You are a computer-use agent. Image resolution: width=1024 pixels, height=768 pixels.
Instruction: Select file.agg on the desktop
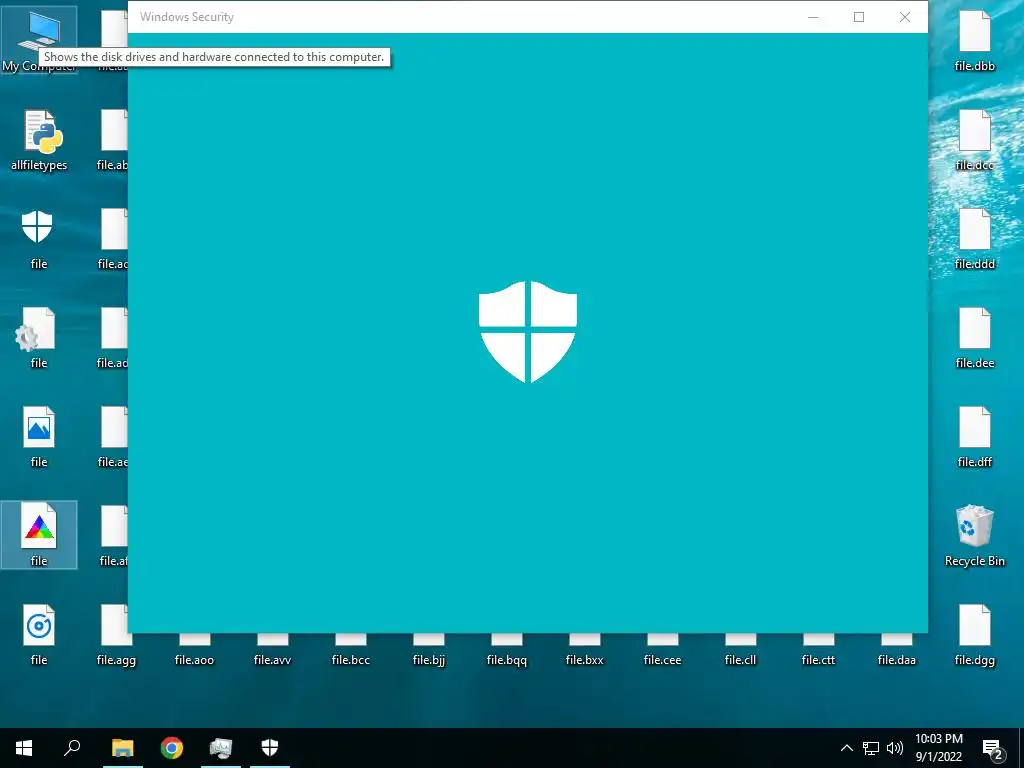tap(116, 635)
